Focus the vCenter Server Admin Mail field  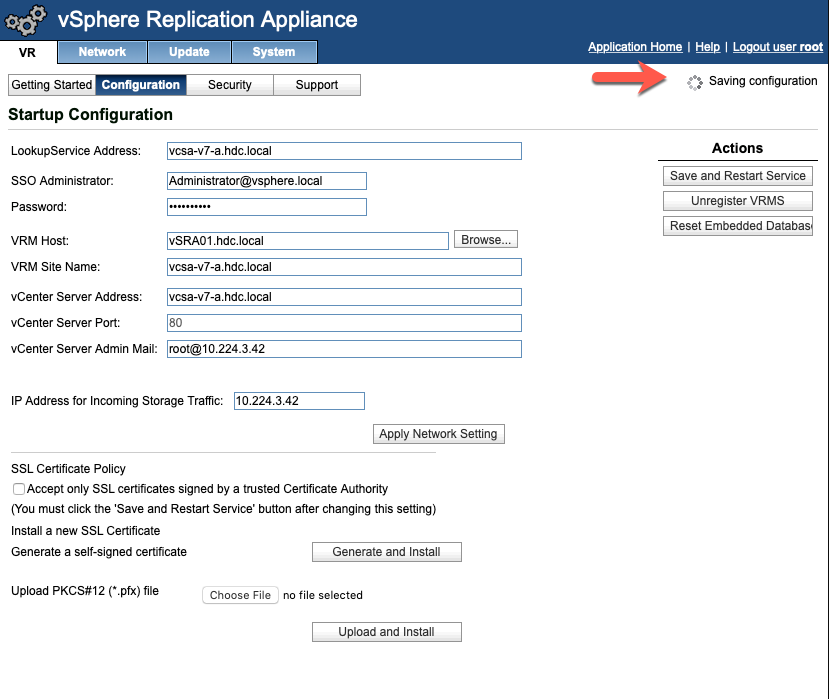tap(344, 348)
